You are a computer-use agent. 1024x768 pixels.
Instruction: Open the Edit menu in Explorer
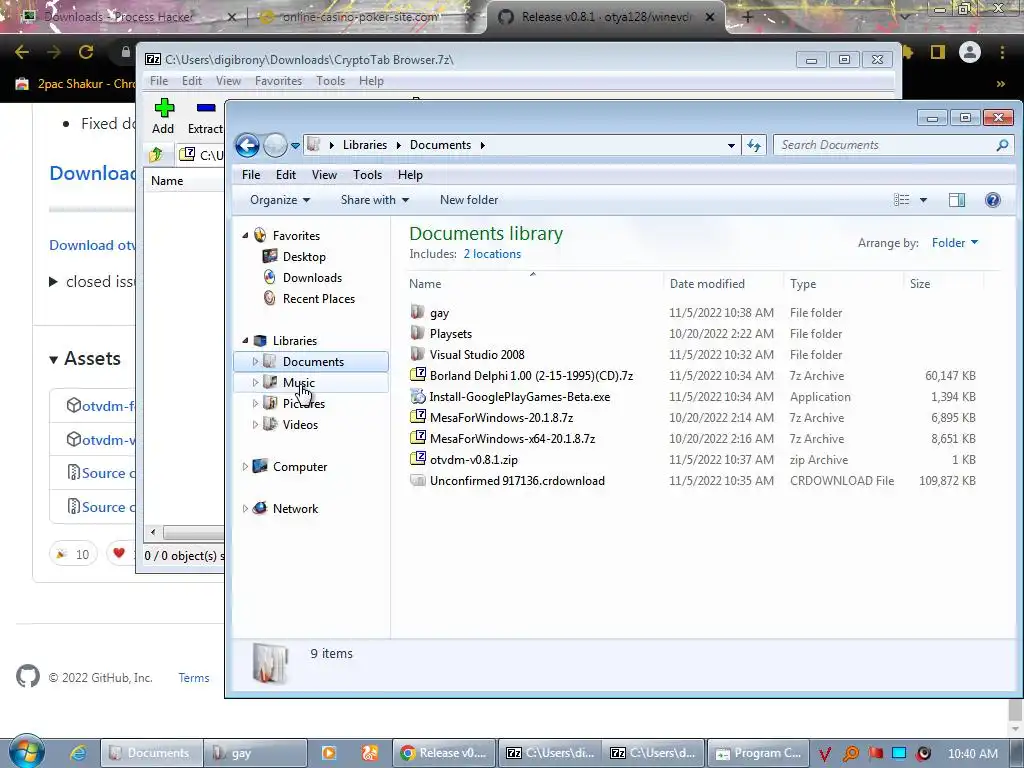[285, 175]
